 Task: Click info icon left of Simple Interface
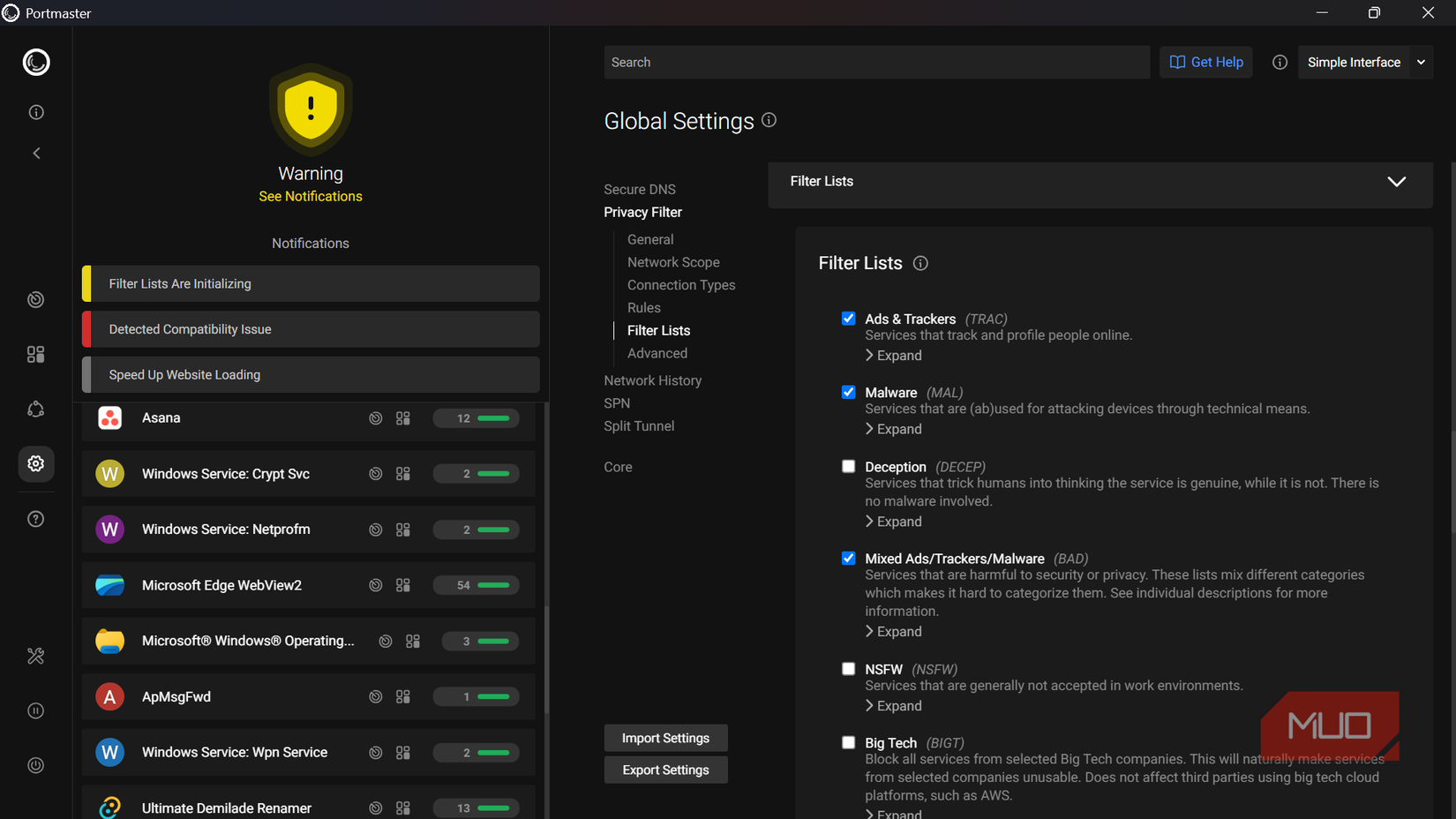coord(1280,62)
